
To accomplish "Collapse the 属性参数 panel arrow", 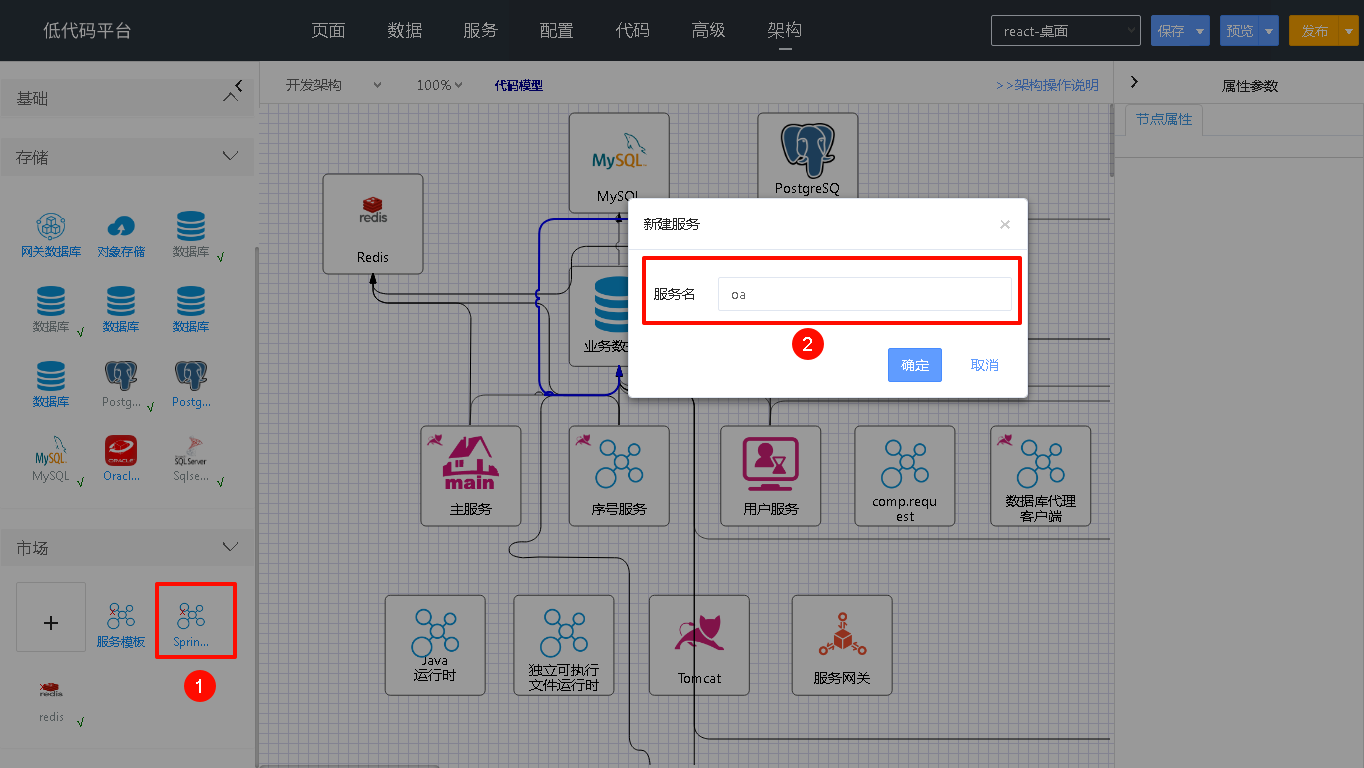I will 1134,82.
